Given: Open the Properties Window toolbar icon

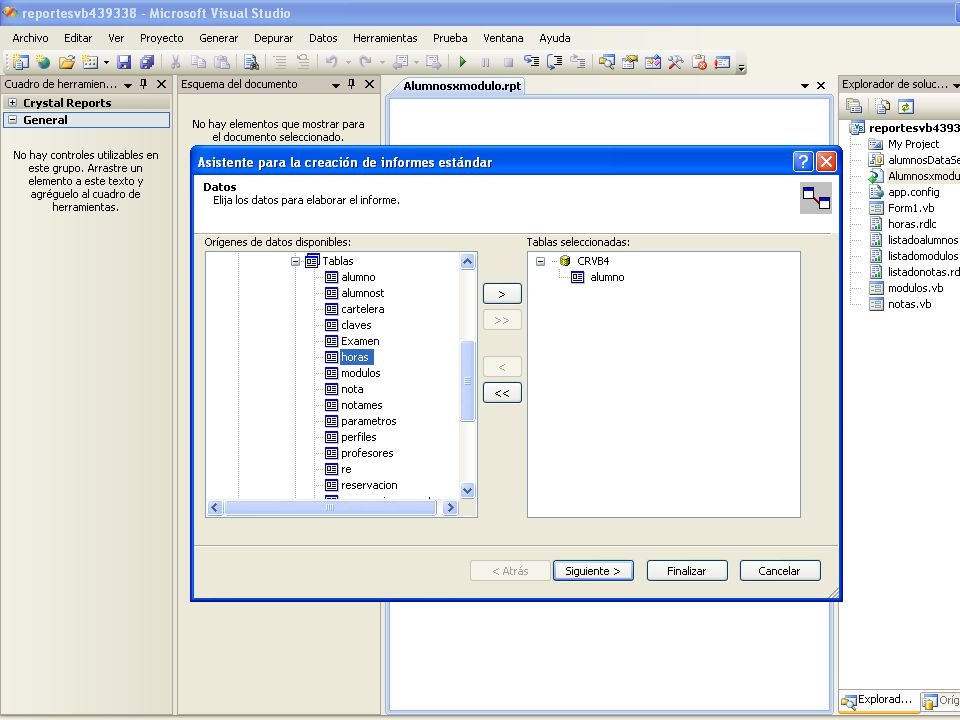Looking at the screenshot, I should (x=629, y=62).
